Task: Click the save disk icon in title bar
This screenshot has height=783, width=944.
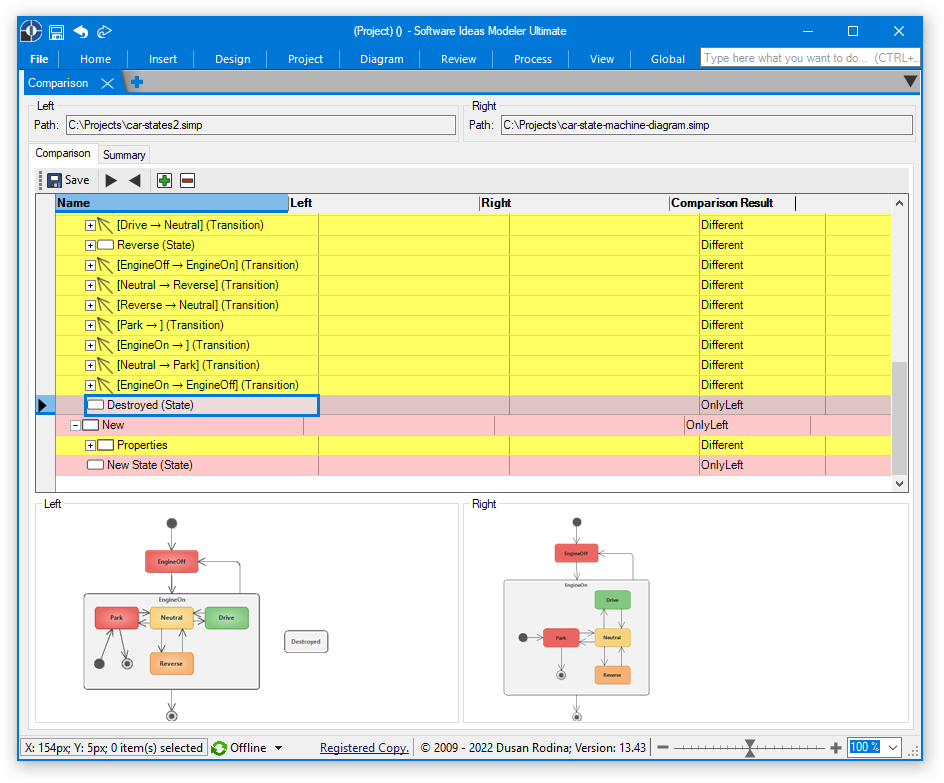Action: [57, 32]
